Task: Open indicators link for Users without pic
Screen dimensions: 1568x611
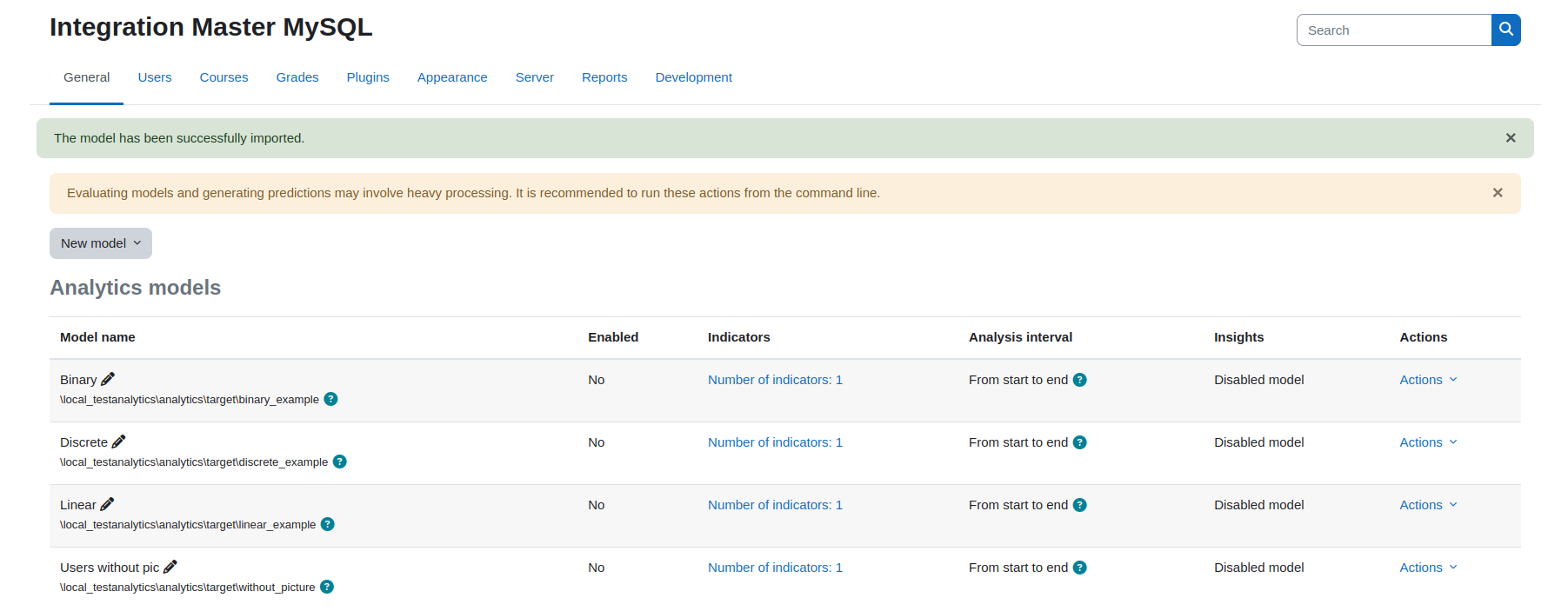Action: point(775,568)
